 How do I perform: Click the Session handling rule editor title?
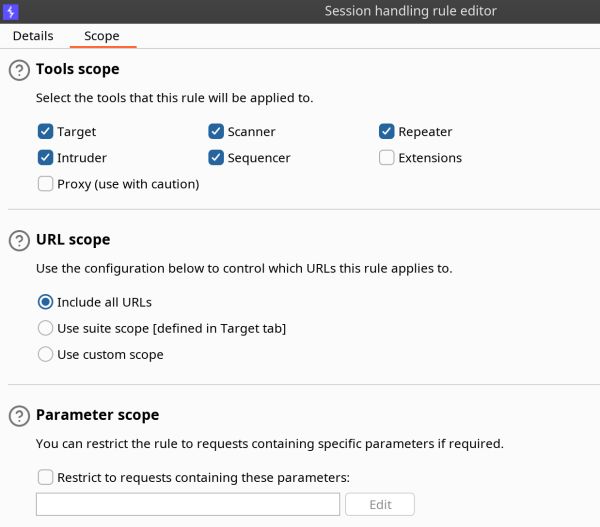410,11
